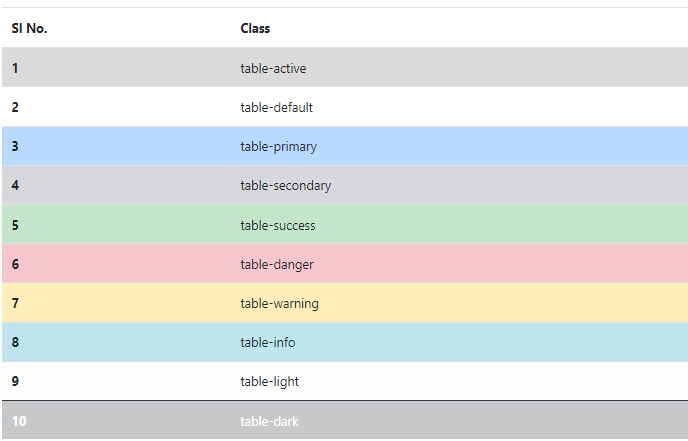Select serial number 5 in the green row
688x441 pixels.
[x=15, y=225]
